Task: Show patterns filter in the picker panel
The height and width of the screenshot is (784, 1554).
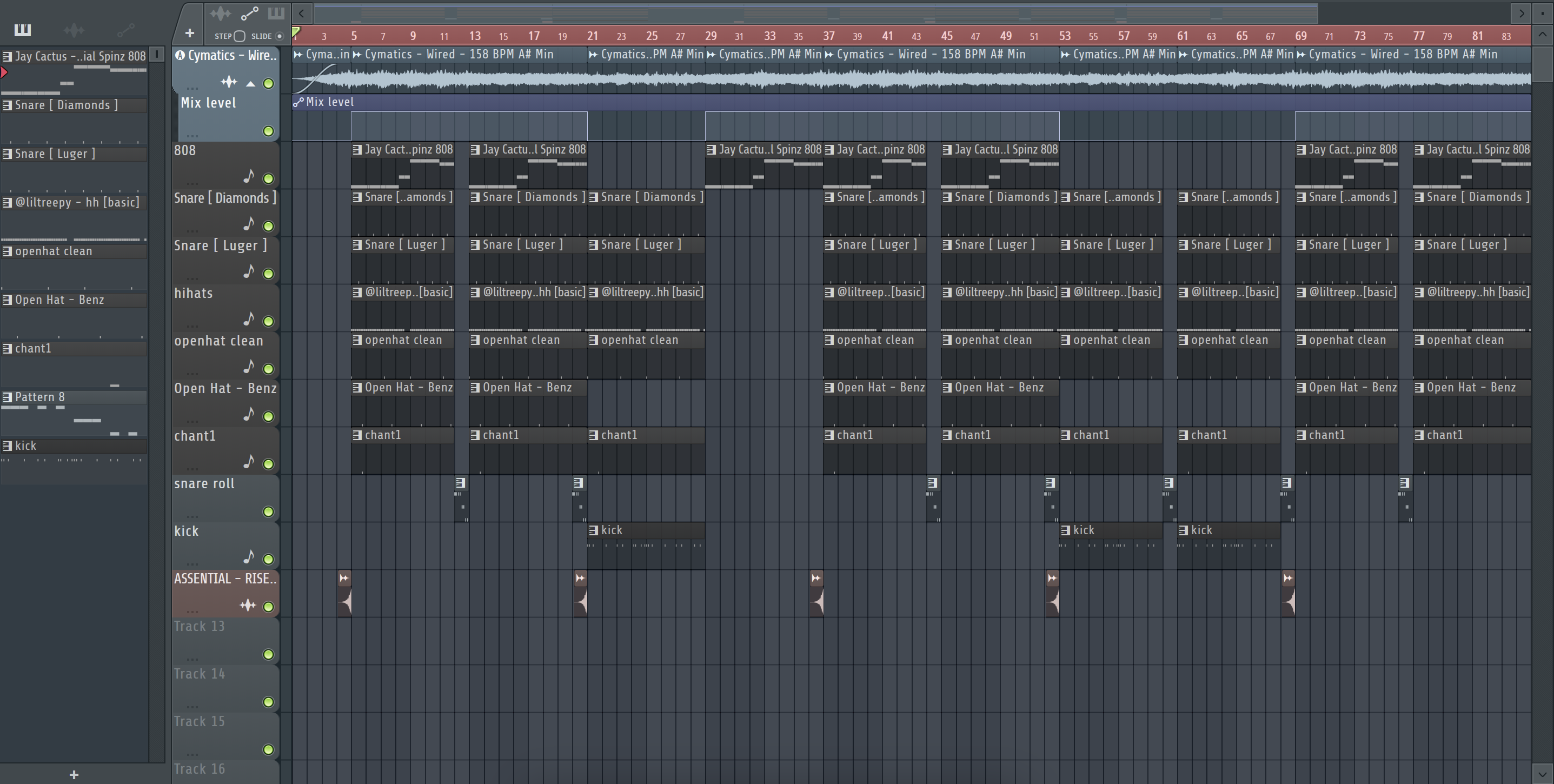Action: [x=22, y=30]
